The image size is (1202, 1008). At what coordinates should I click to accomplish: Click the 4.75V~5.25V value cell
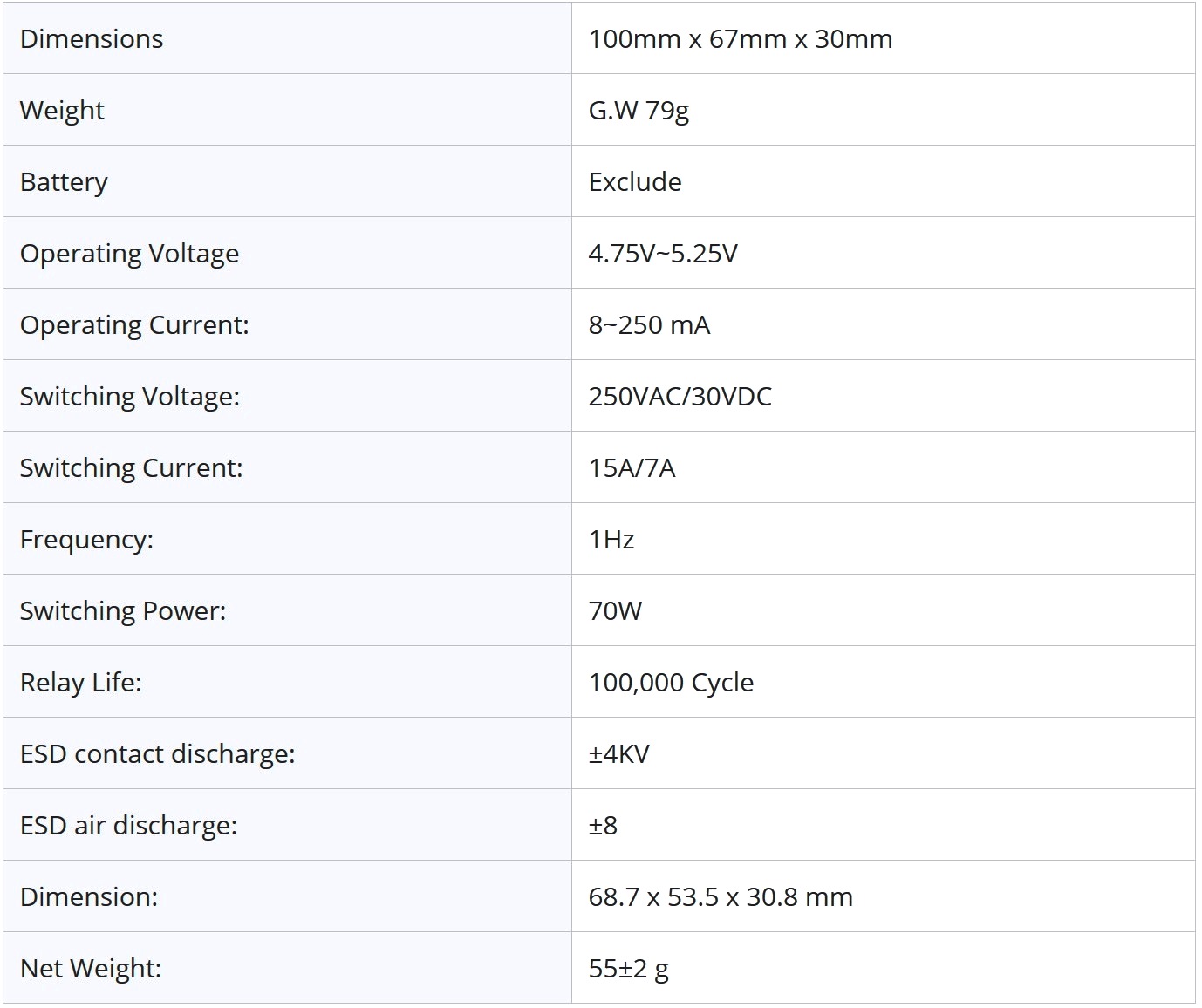[663, 254]
